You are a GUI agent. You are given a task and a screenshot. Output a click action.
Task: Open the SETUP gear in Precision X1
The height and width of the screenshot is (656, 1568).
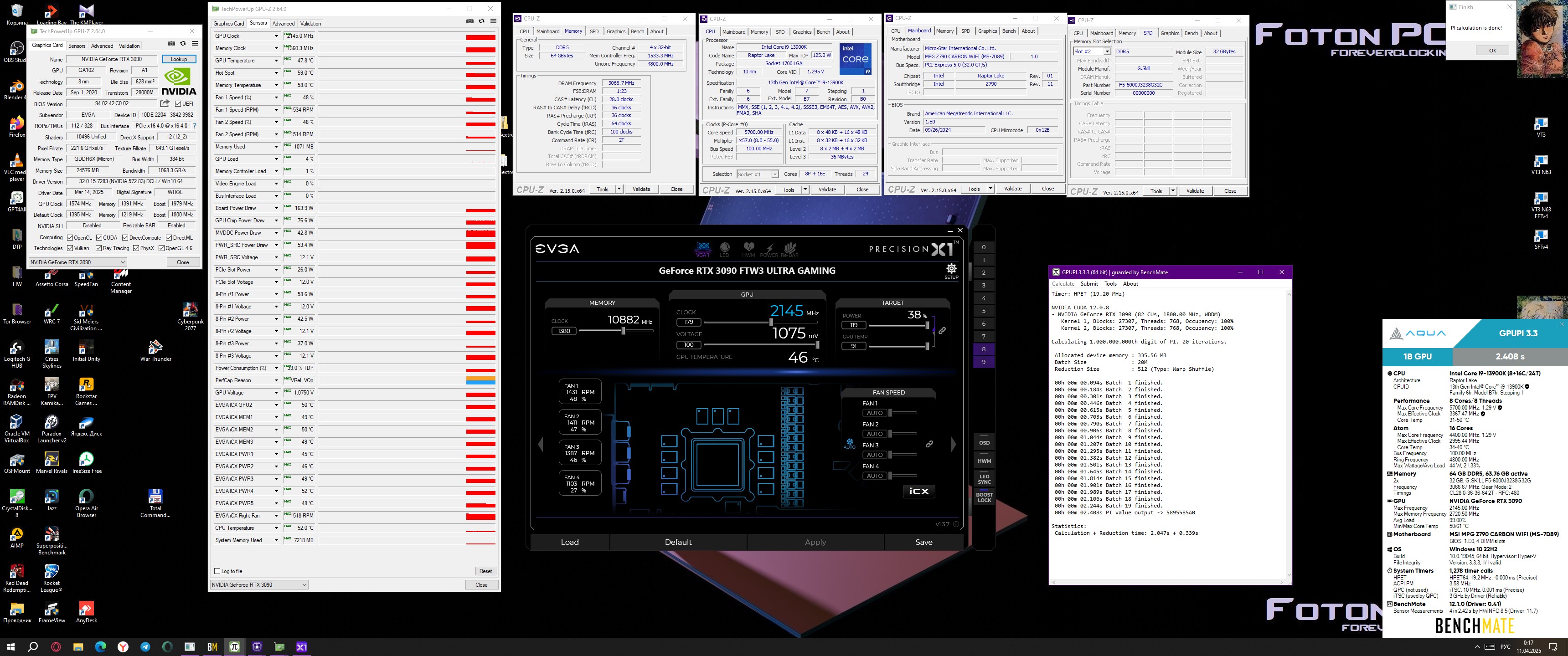click(951, 271)
